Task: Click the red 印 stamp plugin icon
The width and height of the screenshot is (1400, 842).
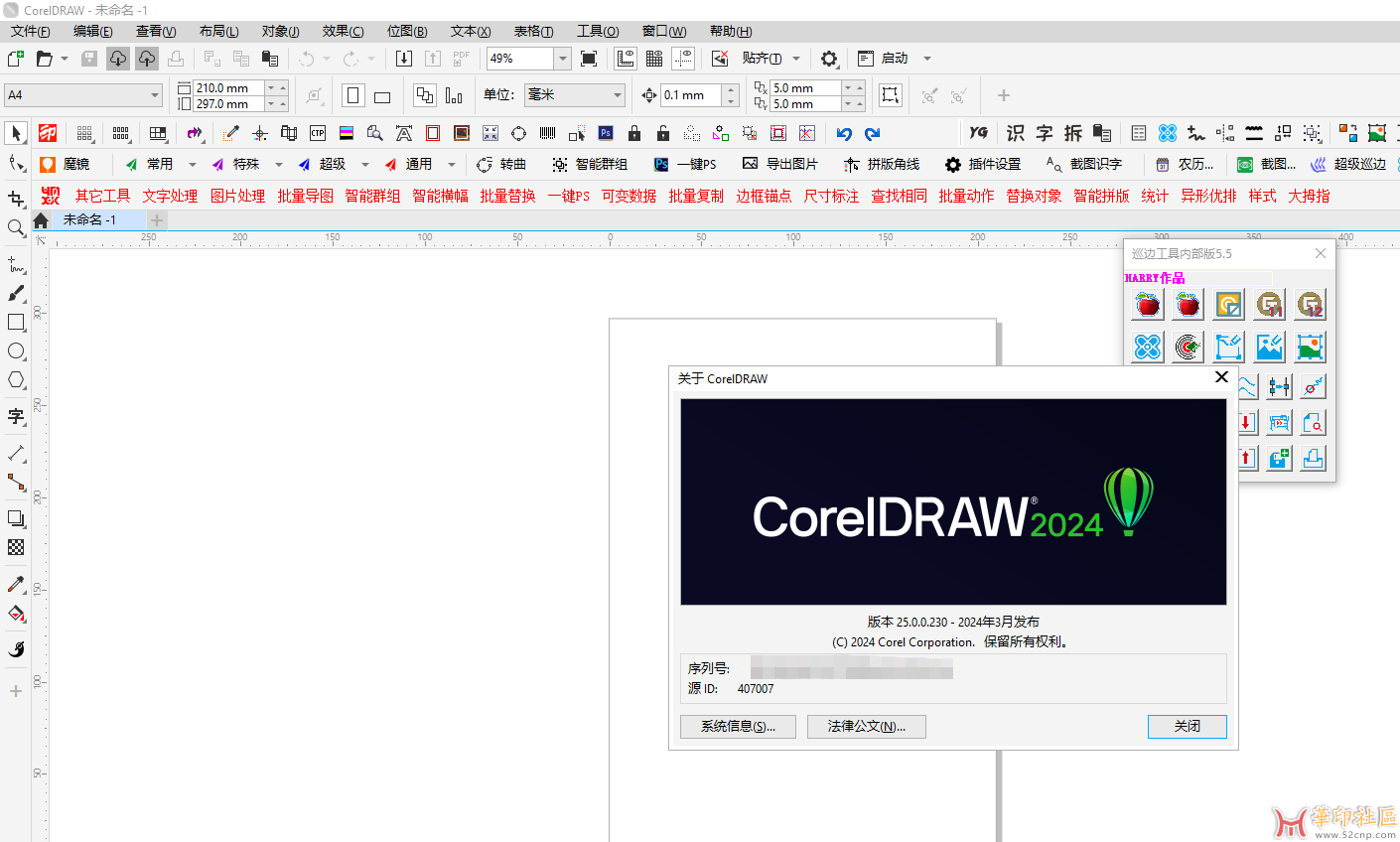Action: (48, 133)
